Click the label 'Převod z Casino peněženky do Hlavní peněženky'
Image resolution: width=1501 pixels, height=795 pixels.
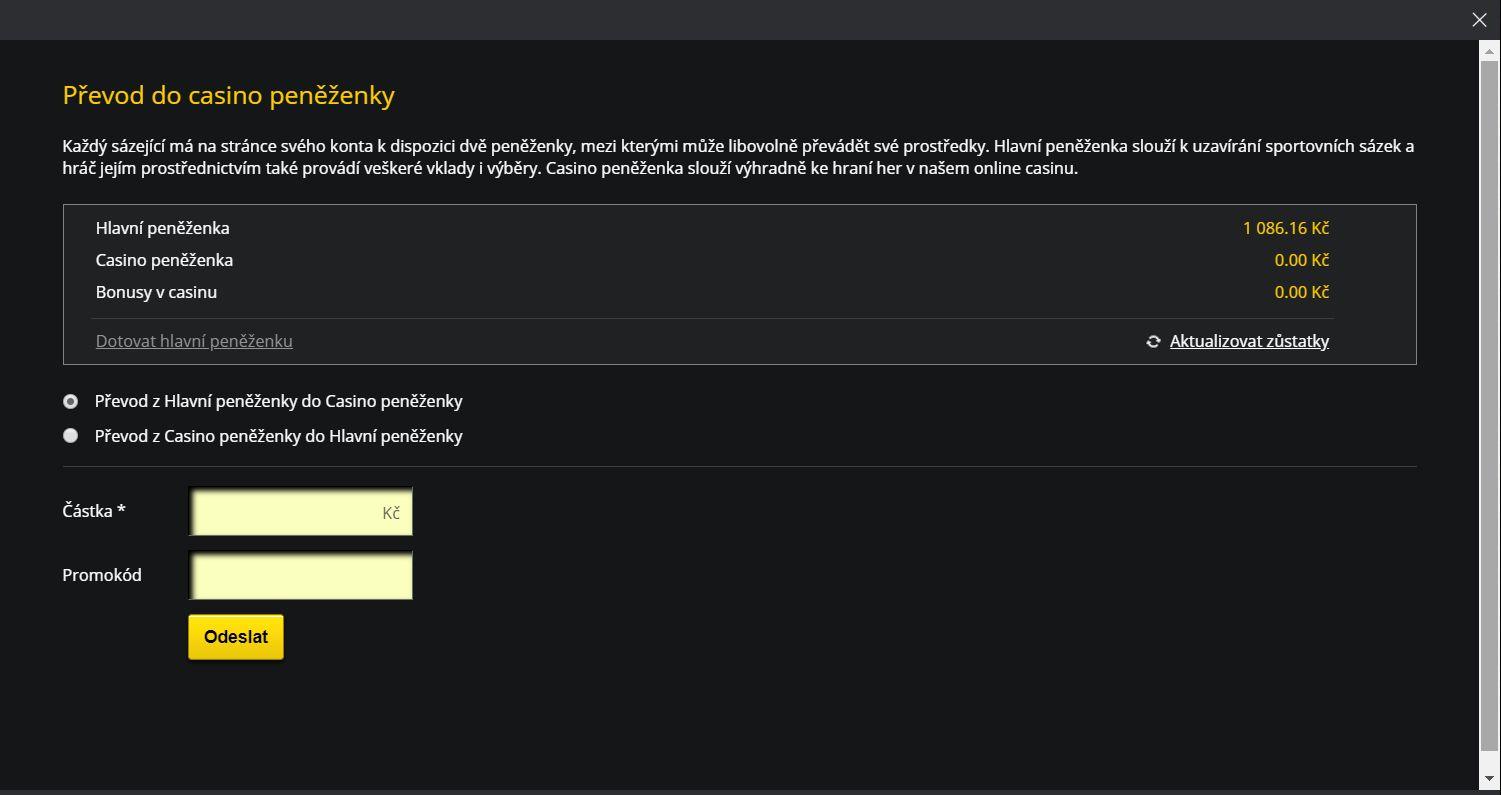point(278,436)
